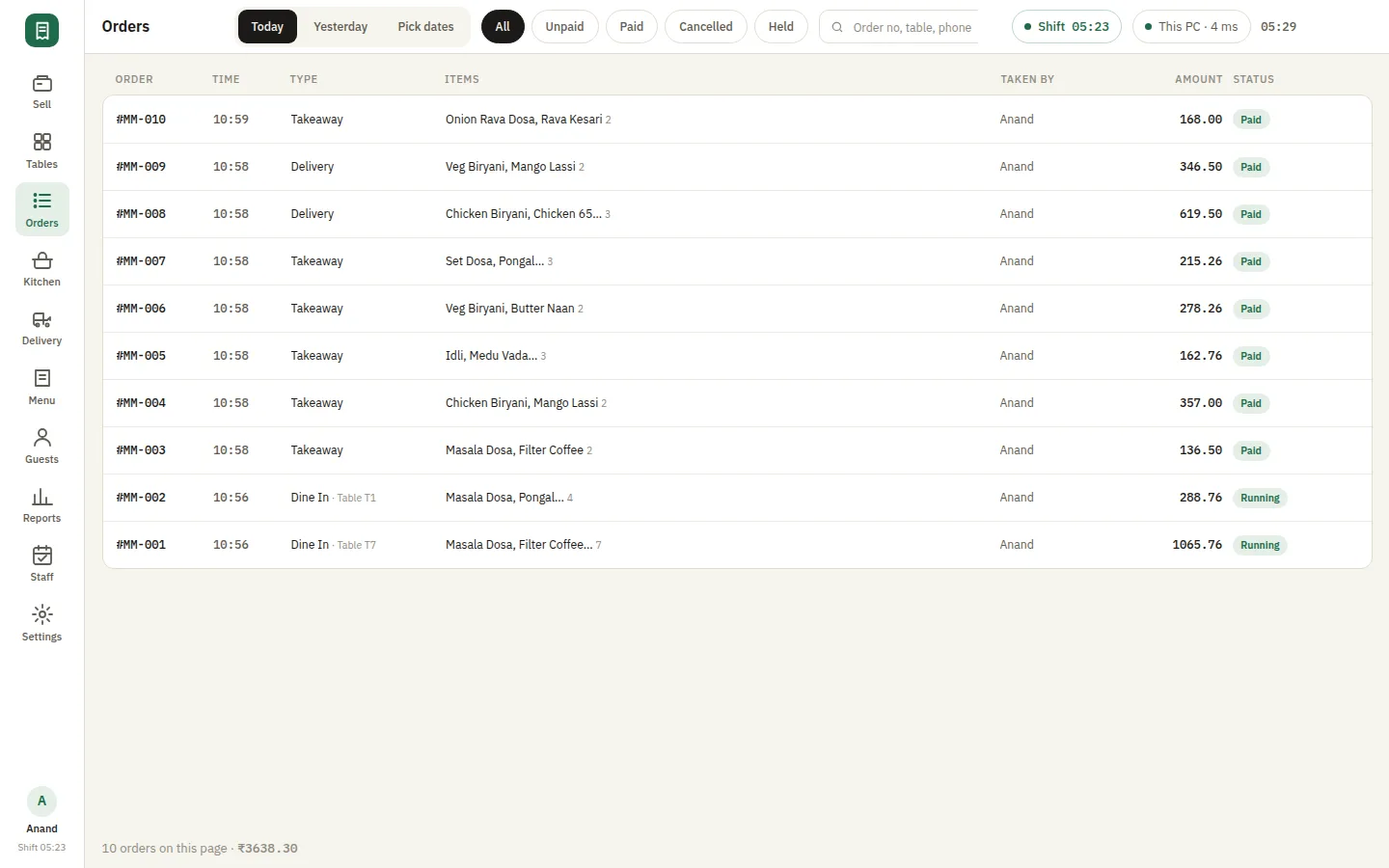1389x868 pixels.
Task: Open order #MM-007
Action: 737,261
